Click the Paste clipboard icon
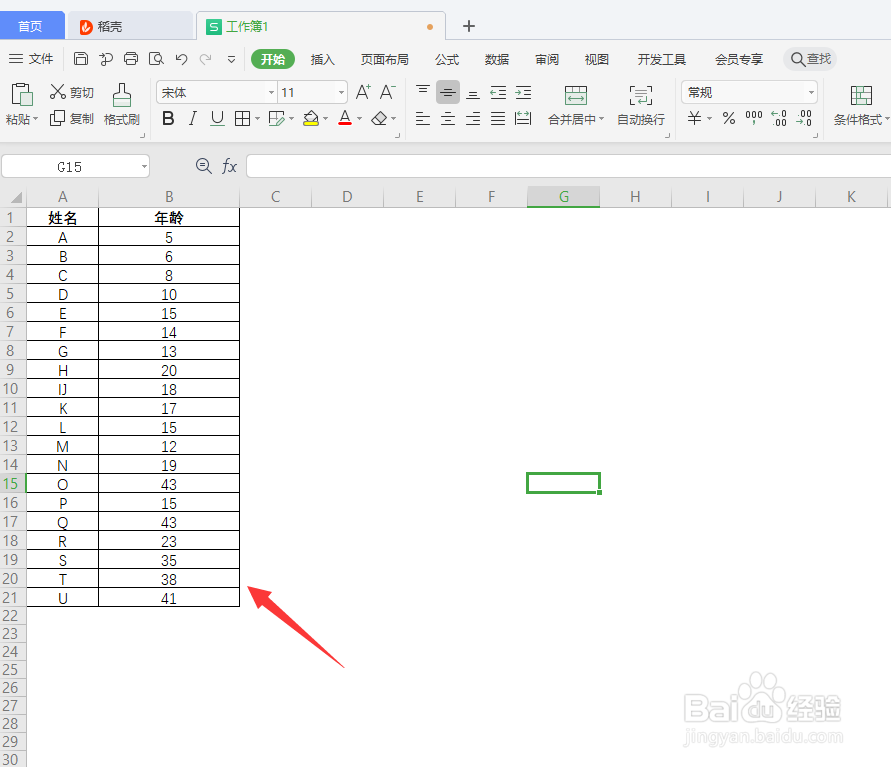The width and height of the screenshot is (891, 767). point(22,94)
